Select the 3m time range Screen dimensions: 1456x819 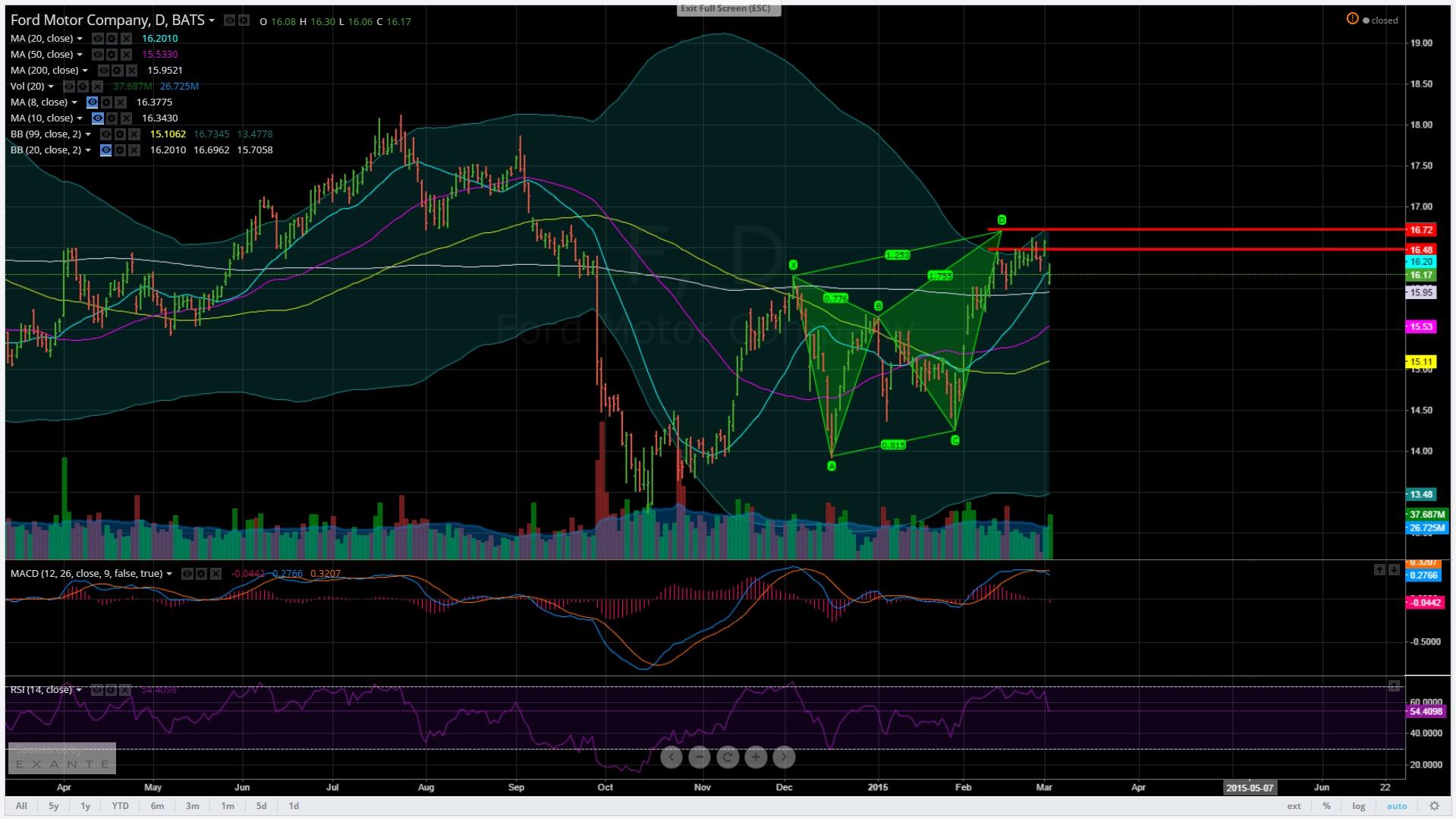[x=193, y=806]
